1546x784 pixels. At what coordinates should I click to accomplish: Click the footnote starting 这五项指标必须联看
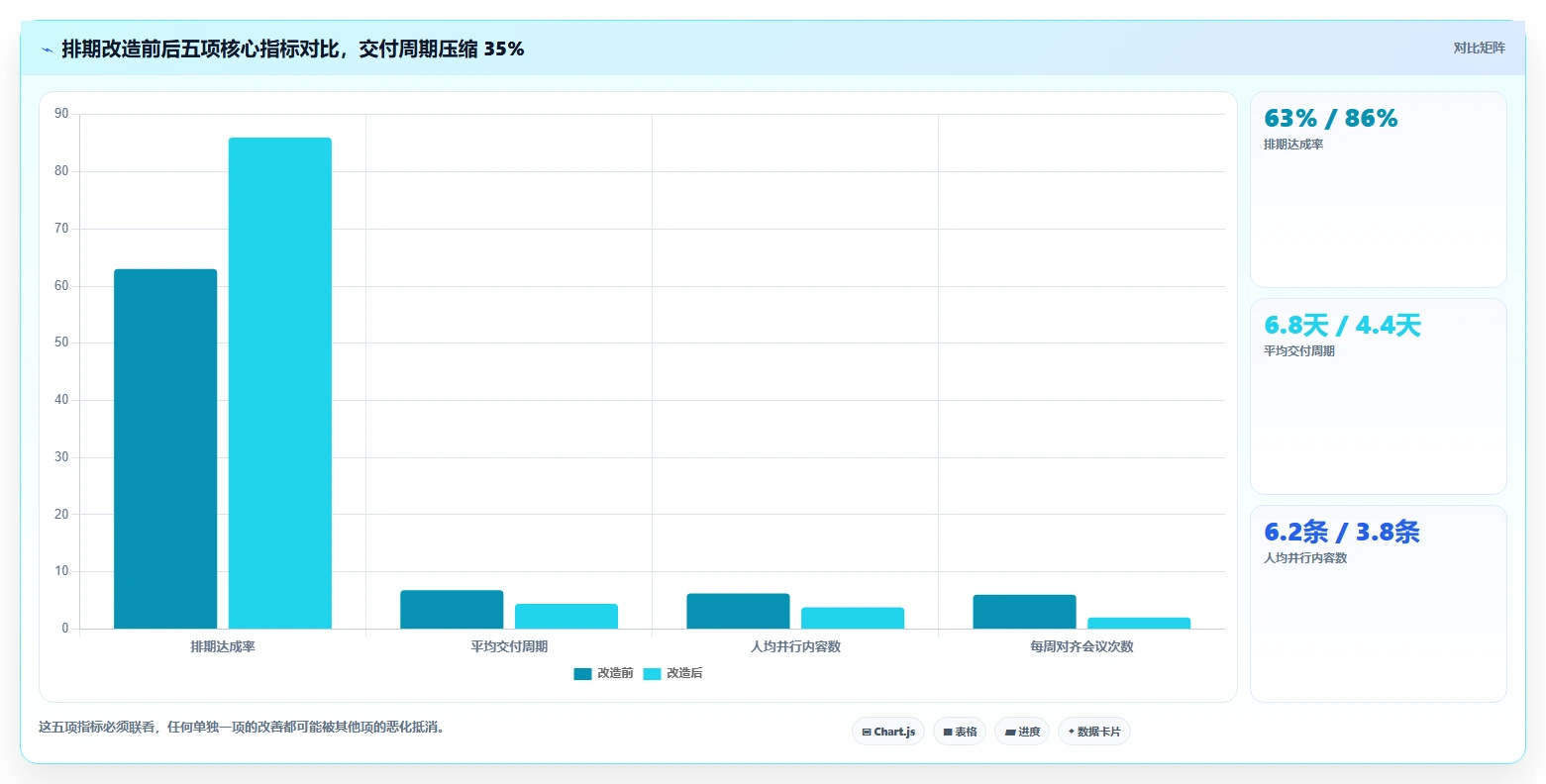(x=245, y=728)
